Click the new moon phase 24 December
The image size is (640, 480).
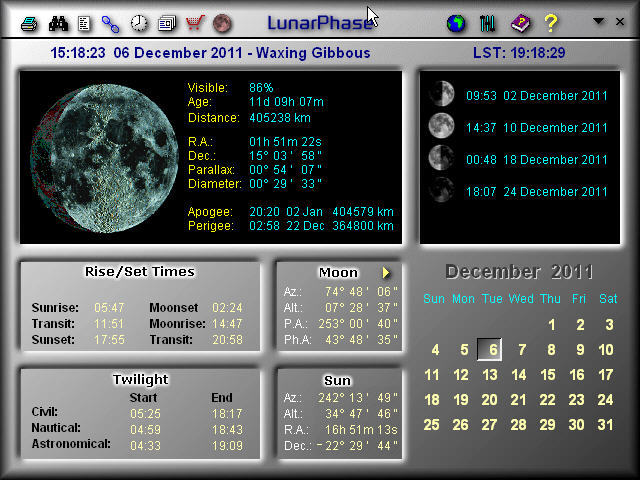[x=441, y=191]
